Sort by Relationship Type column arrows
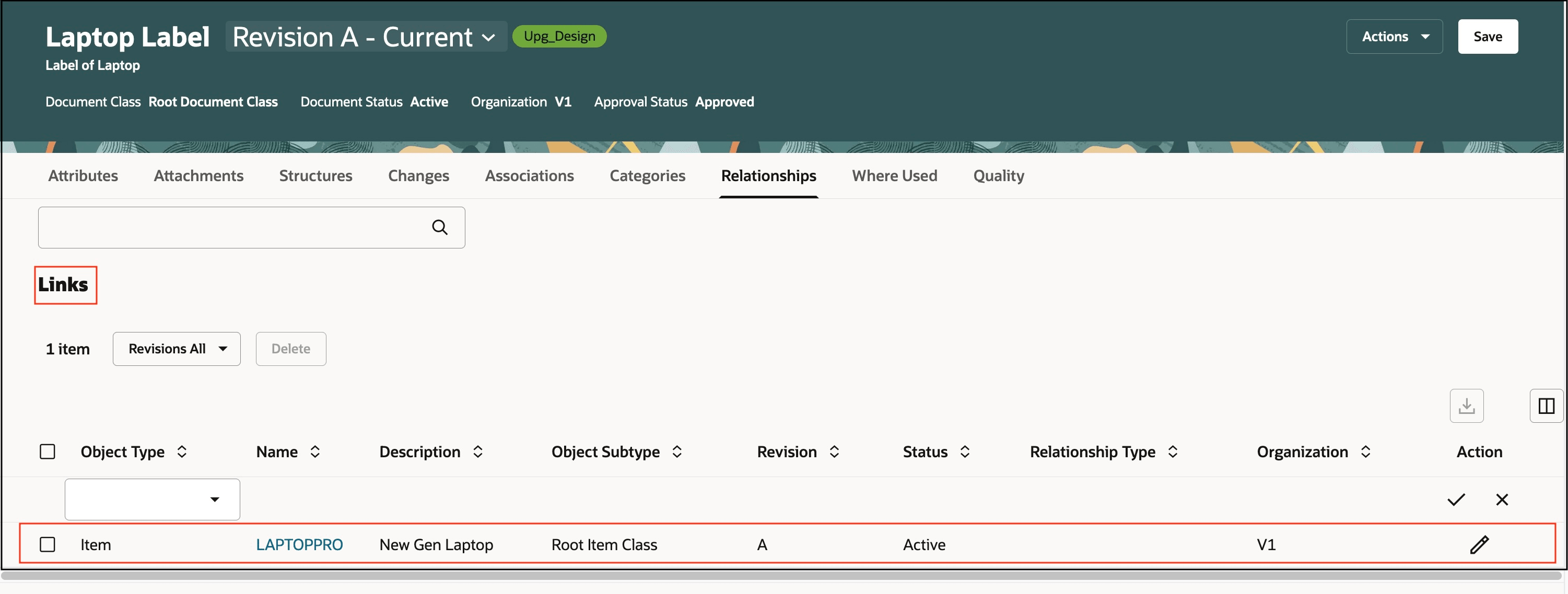 click(x=1173, y=452)
